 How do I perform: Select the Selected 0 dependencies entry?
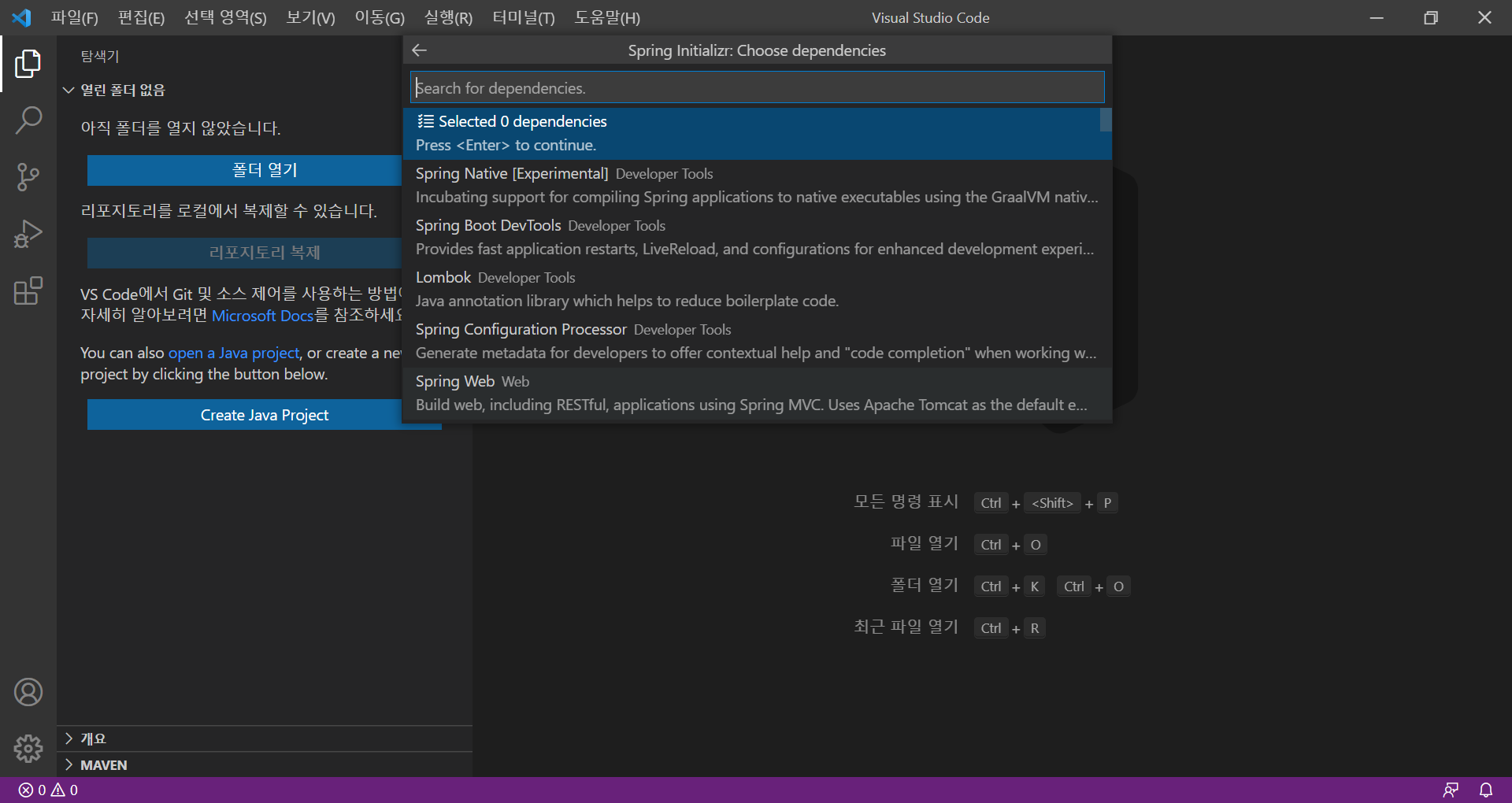pyautogui.click(x=756, y=133)
